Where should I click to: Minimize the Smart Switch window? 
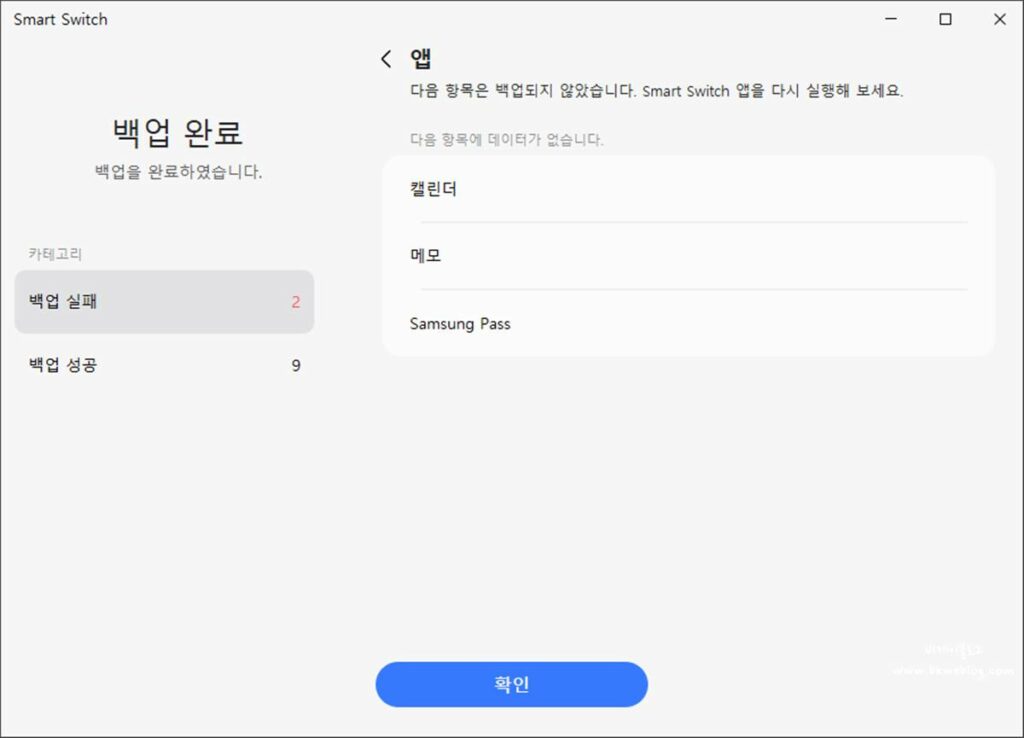pyautogui.click(x=891, y=19)
